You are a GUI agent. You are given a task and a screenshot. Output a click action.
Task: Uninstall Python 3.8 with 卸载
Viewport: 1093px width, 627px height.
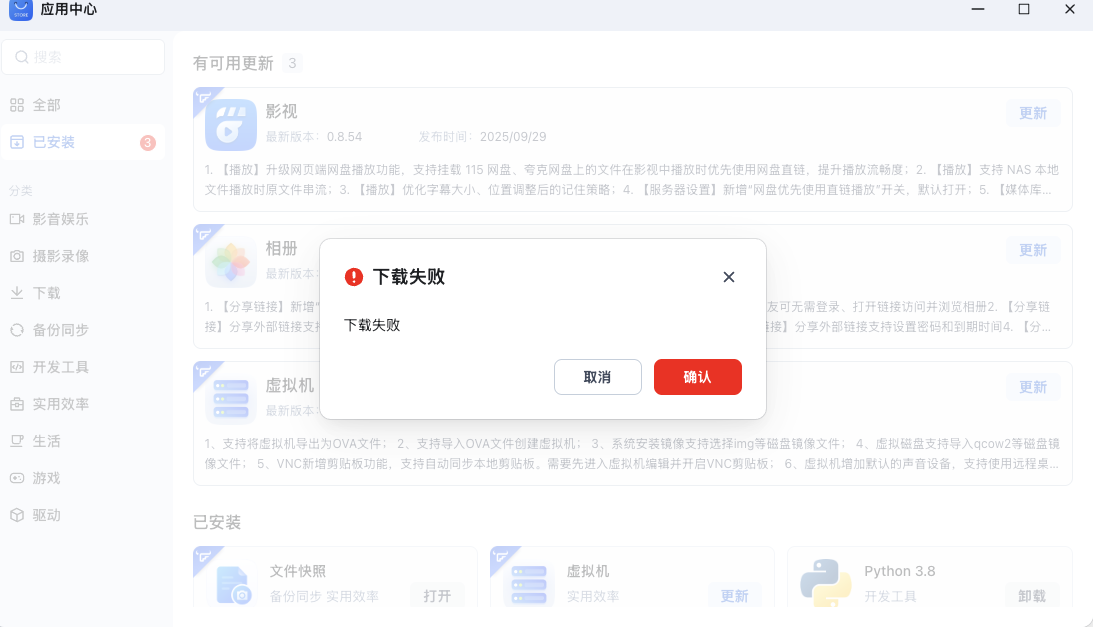click(x=1032, y=596)
